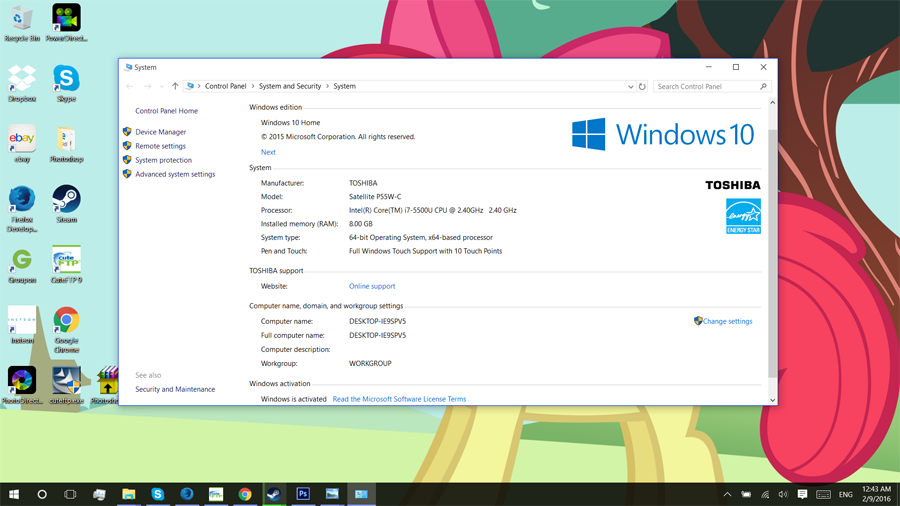Go up one level with the up arrow
Screen dimensions: 900x506
coord(175,87)
